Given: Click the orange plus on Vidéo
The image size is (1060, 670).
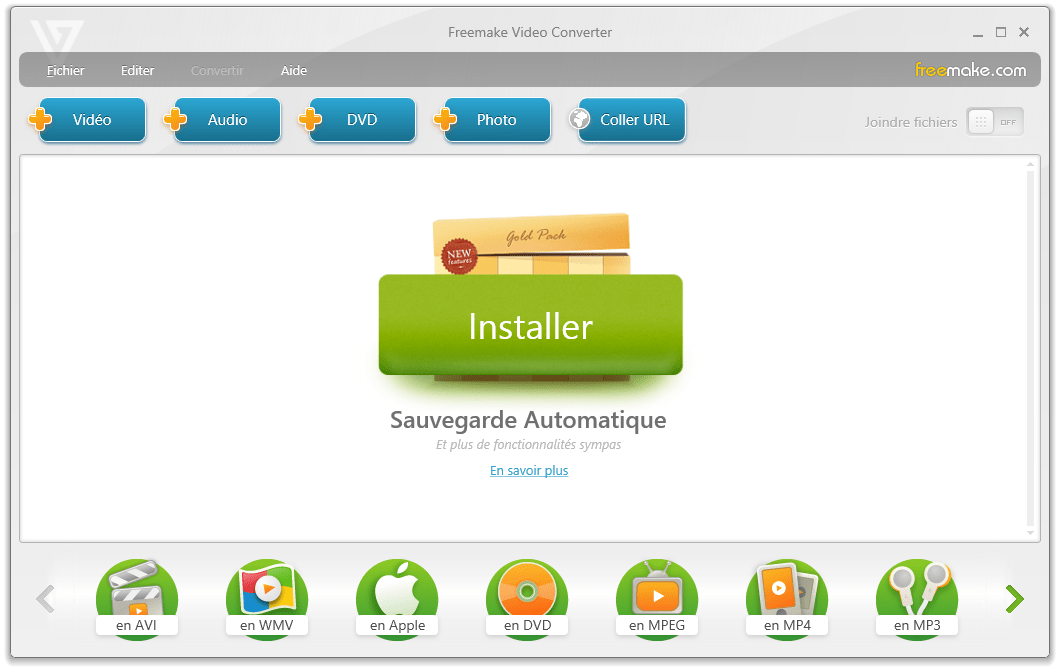Looking at the screenshot, I should click(x=40, y=119).
